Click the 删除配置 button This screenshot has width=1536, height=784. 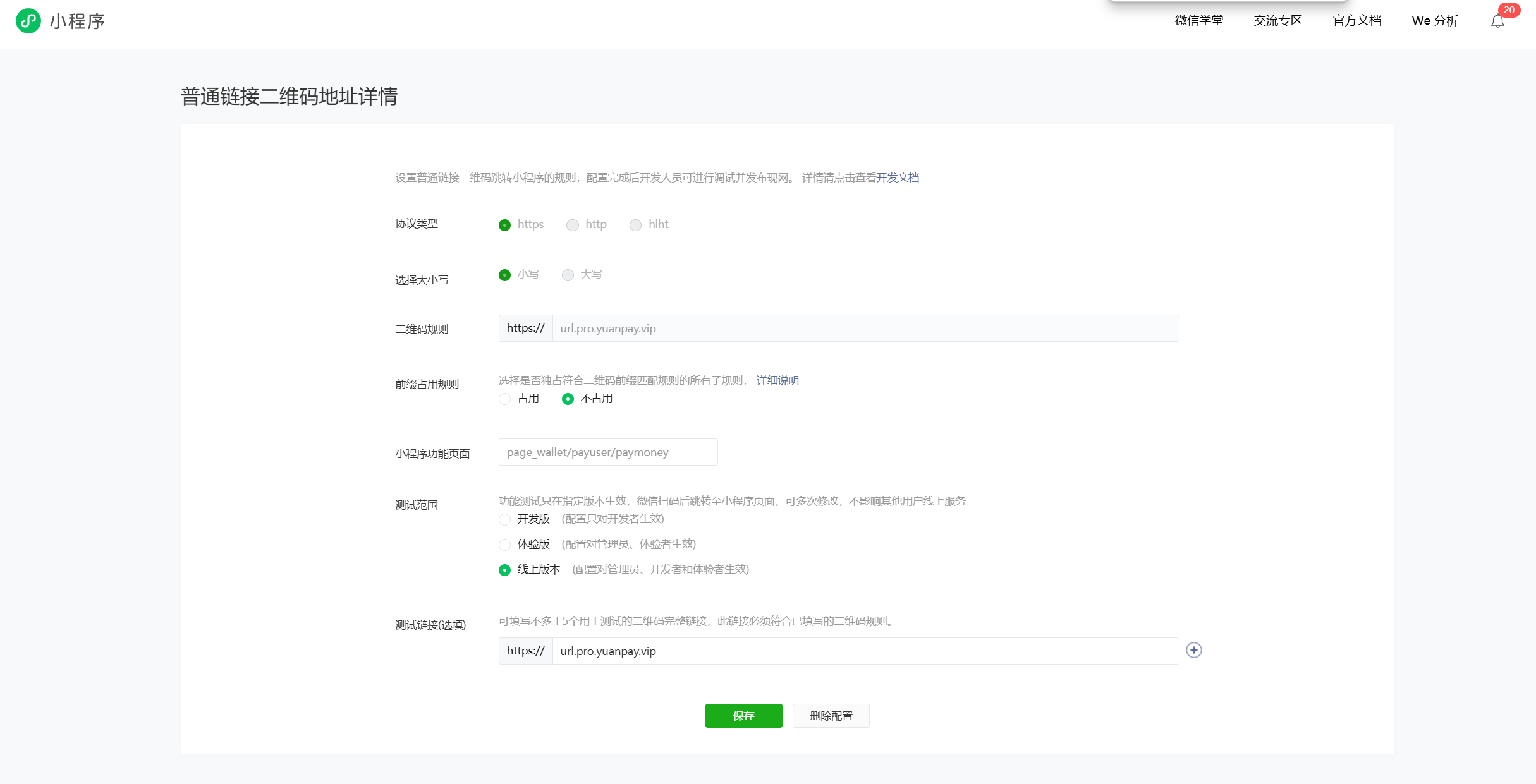831,716
